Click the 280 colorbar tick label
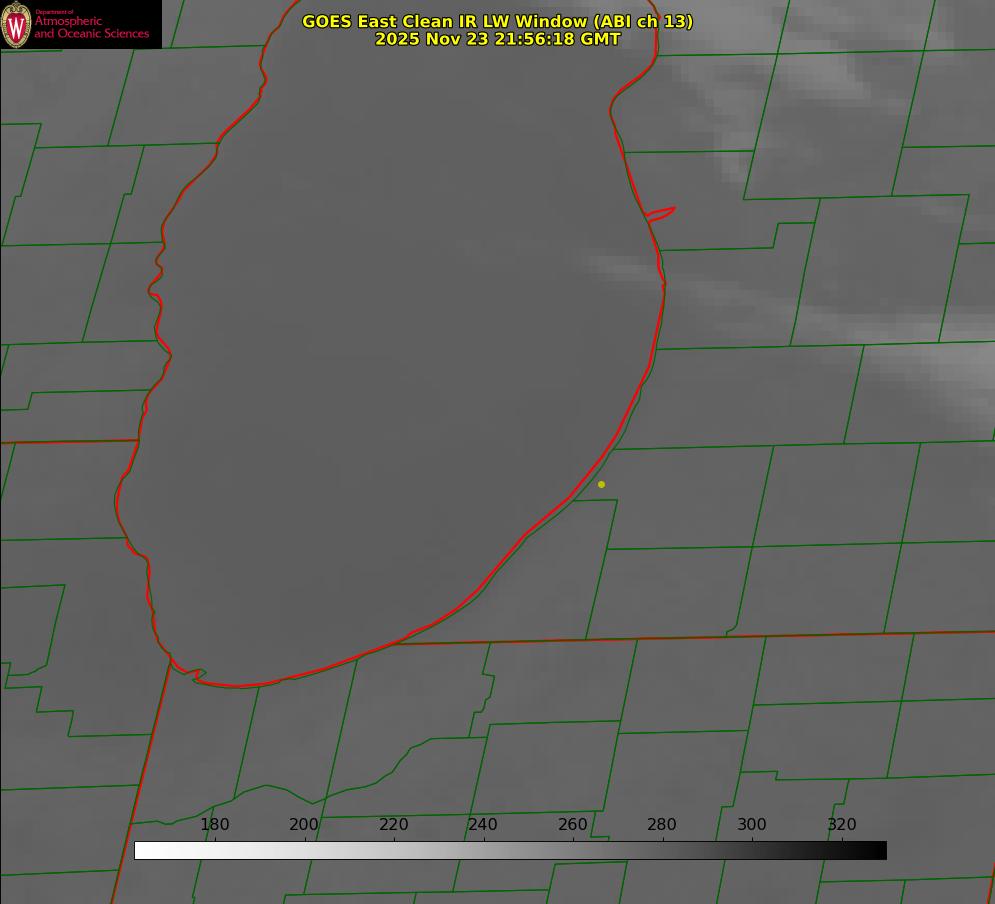The height and width of the screenshot is (904, 995). (x=662, y=824)
